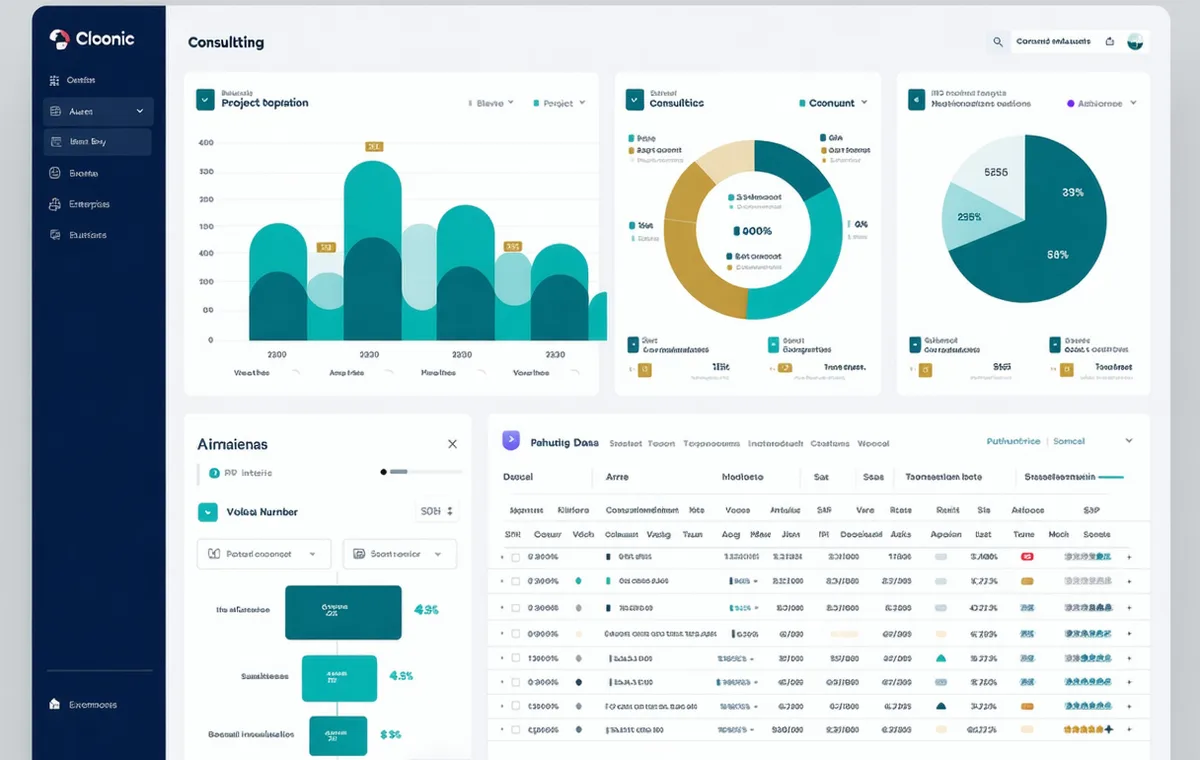The image size is (1200, 760).
Task: Tick the checkbox in the last table row
Action: coord(516,730)
